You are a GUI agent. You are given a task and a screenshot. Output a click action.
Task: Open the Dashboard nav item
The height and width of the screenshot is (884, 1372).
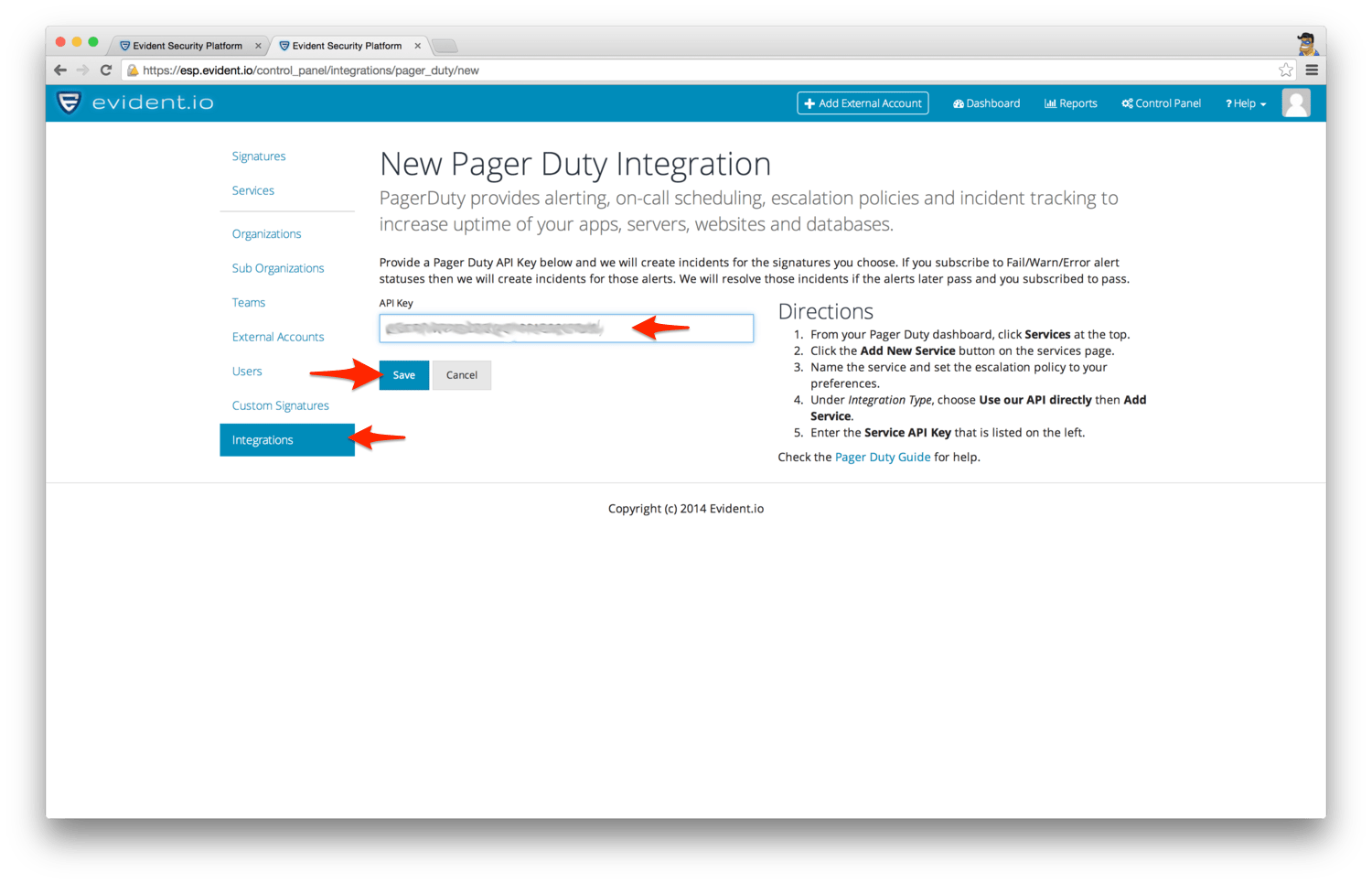[x=986, y=103]
